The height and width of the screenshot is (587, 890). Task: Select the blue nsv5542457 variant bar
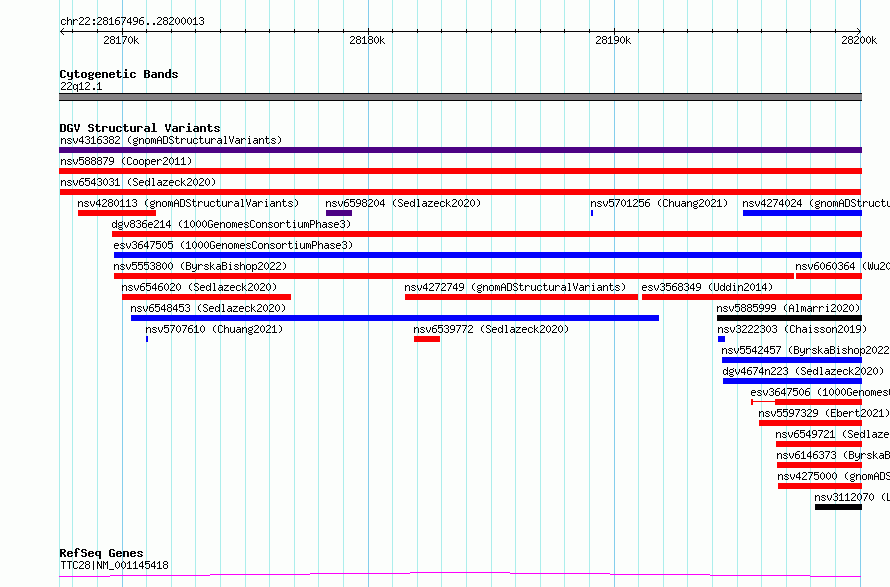tap(792, 360)
